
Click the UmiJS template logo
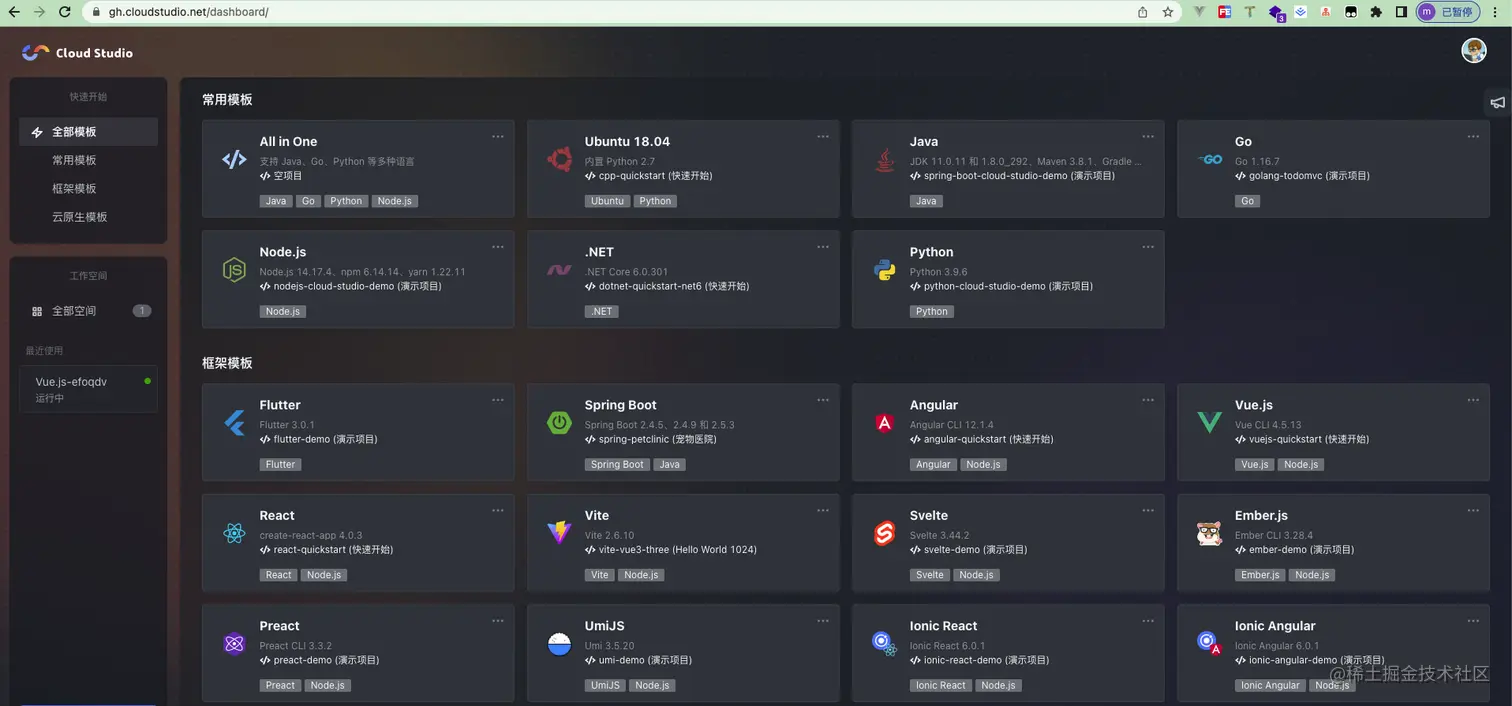pos(559,644)
